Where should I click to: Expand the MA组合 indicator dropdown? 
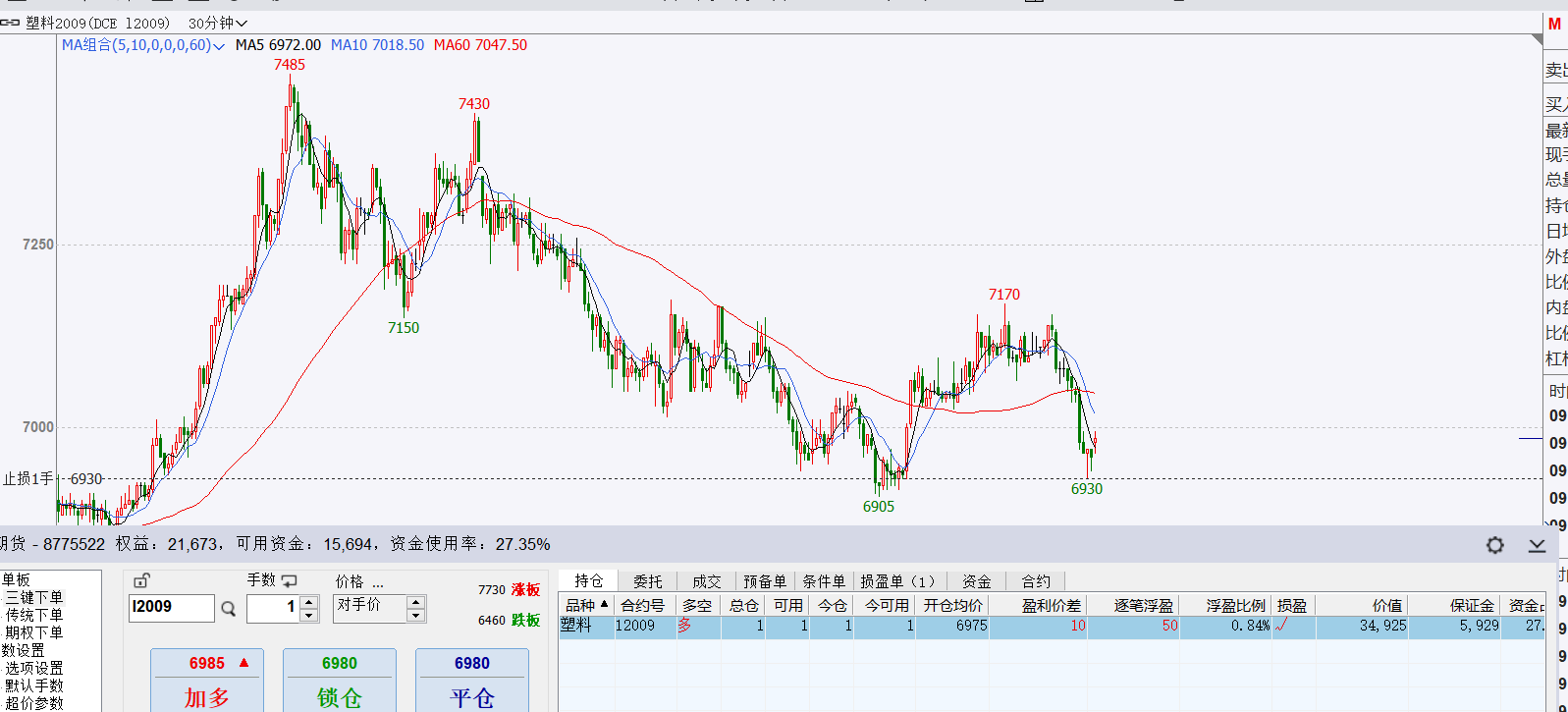click(x=218, y=45)
